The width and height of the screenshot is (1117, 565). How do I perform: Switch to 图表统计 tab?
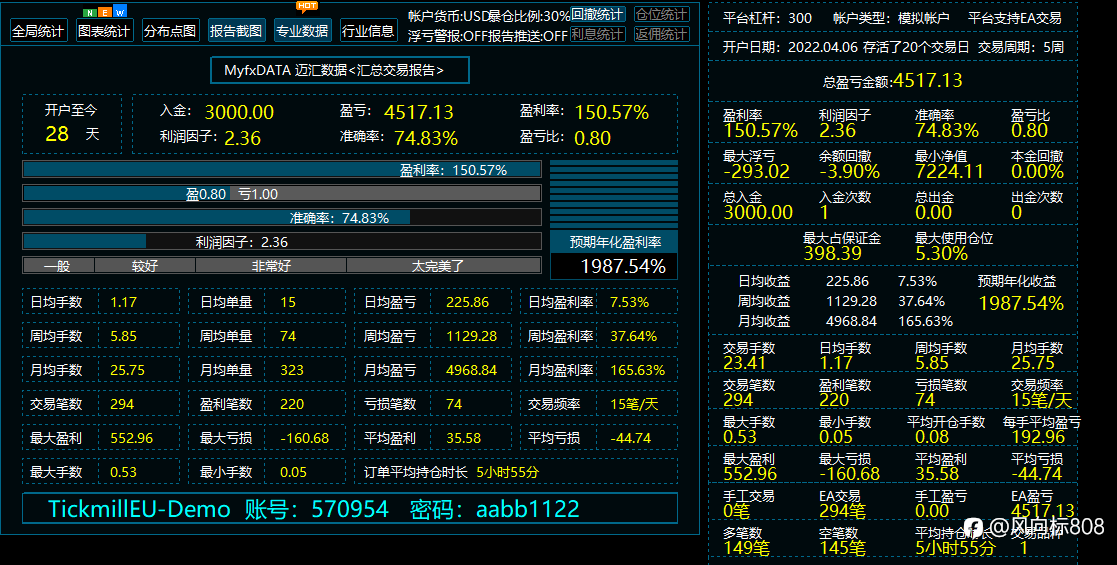tap(104, 31)
